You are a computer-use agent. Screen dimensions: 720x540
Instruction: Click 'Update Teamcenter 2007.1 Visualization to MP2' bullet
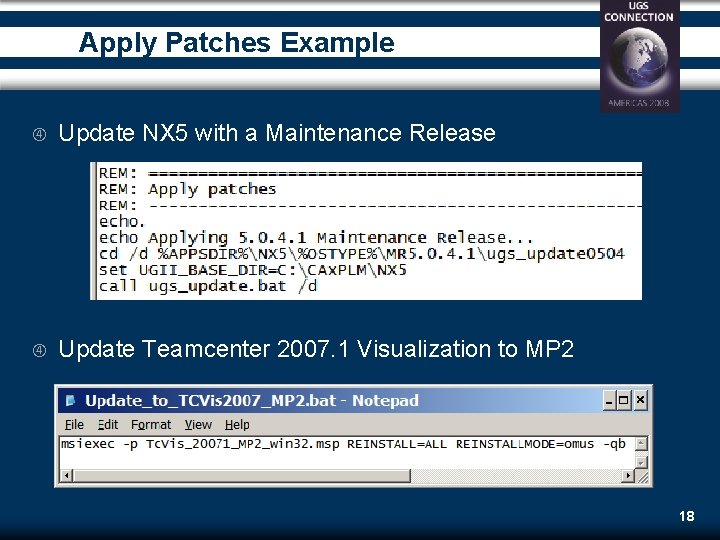[x=316, y=349]
